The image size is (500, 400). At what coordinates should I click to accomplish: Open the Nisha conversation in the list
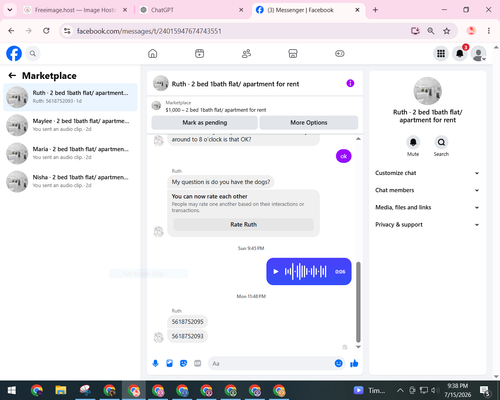(70, 181)
